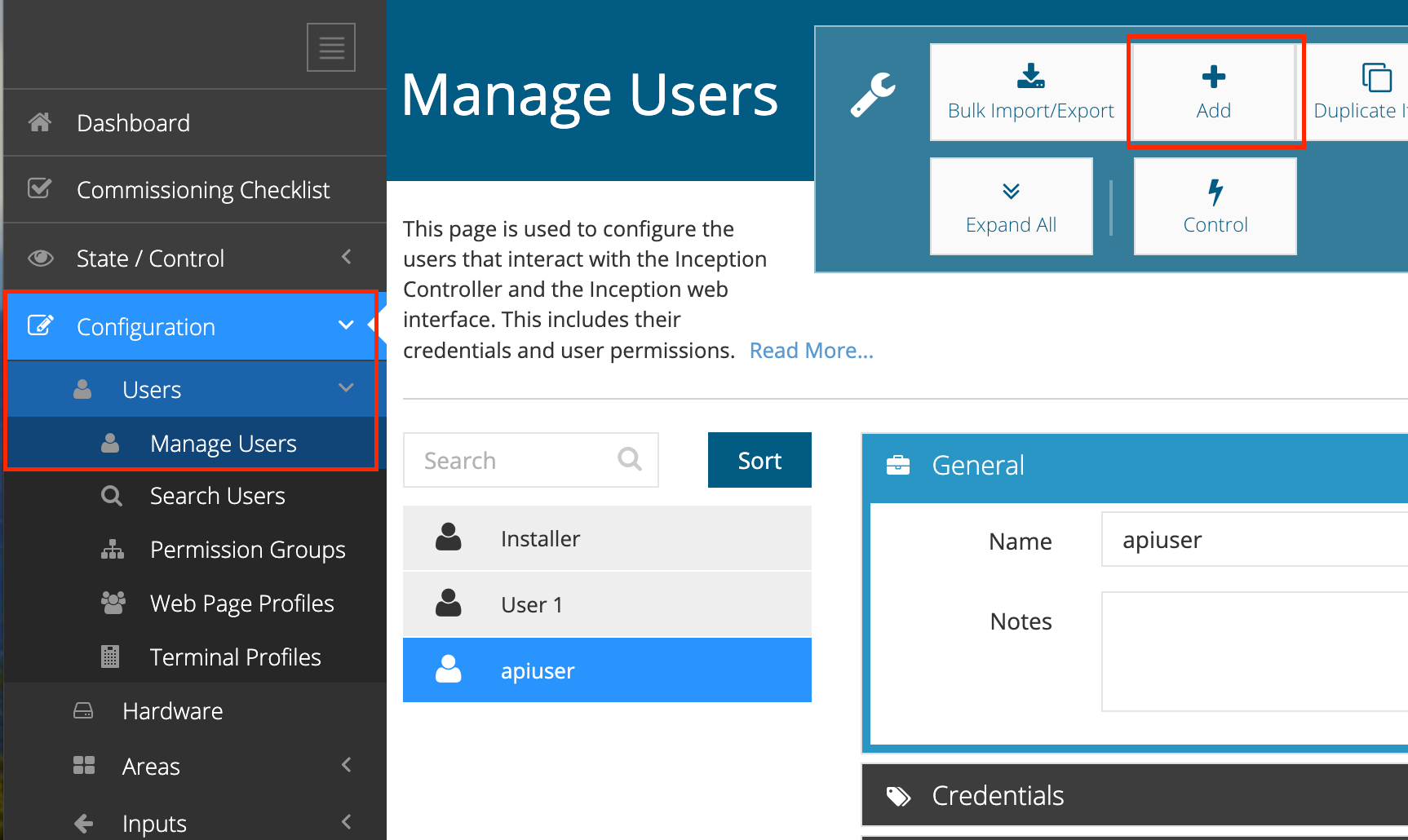Open Bulk Import/Export tool
This screenshot has height=840, width=1408.
pos(1029,92)
